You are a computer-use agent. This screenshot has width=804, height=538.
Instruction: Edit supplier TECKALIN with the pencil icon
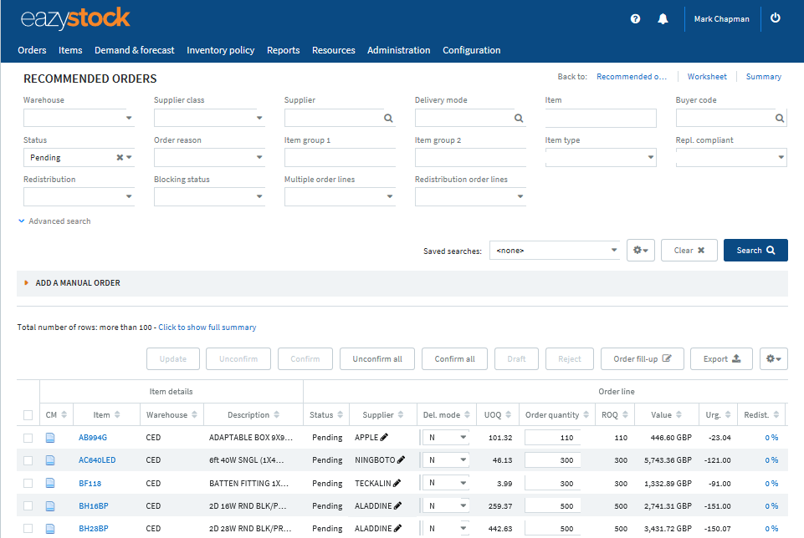coord(397,483)
